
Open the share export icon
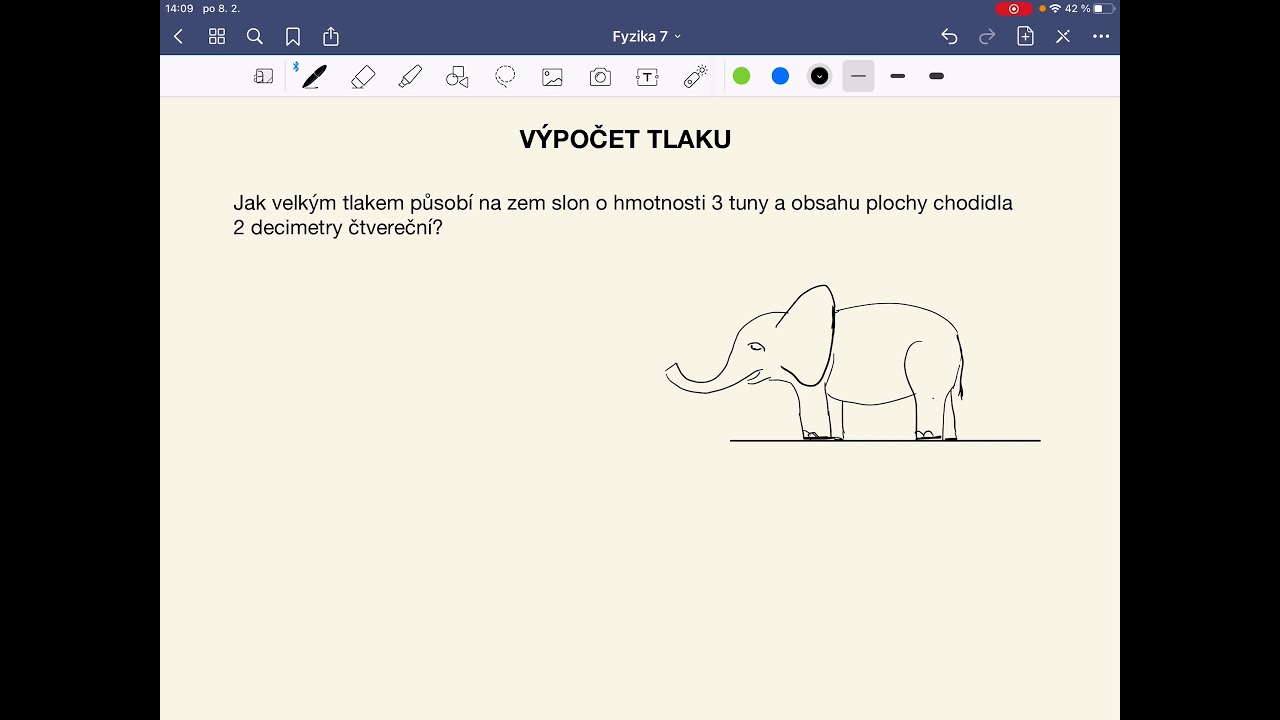tap(331, 36)
